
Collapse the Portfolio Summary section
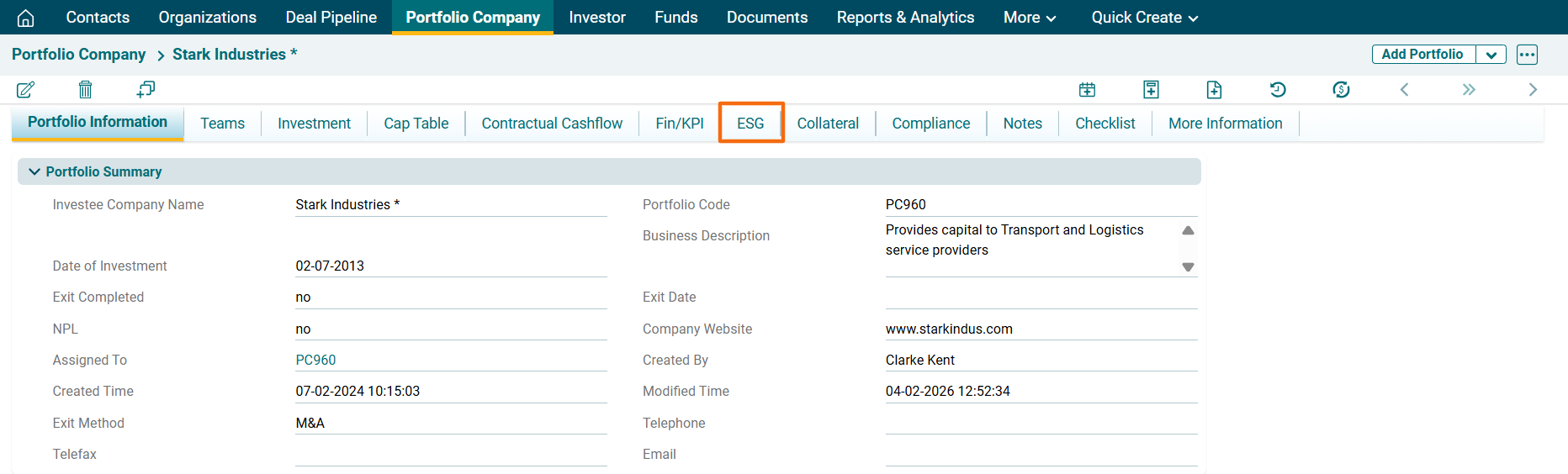pyautogui.click(x=34, y=171)
